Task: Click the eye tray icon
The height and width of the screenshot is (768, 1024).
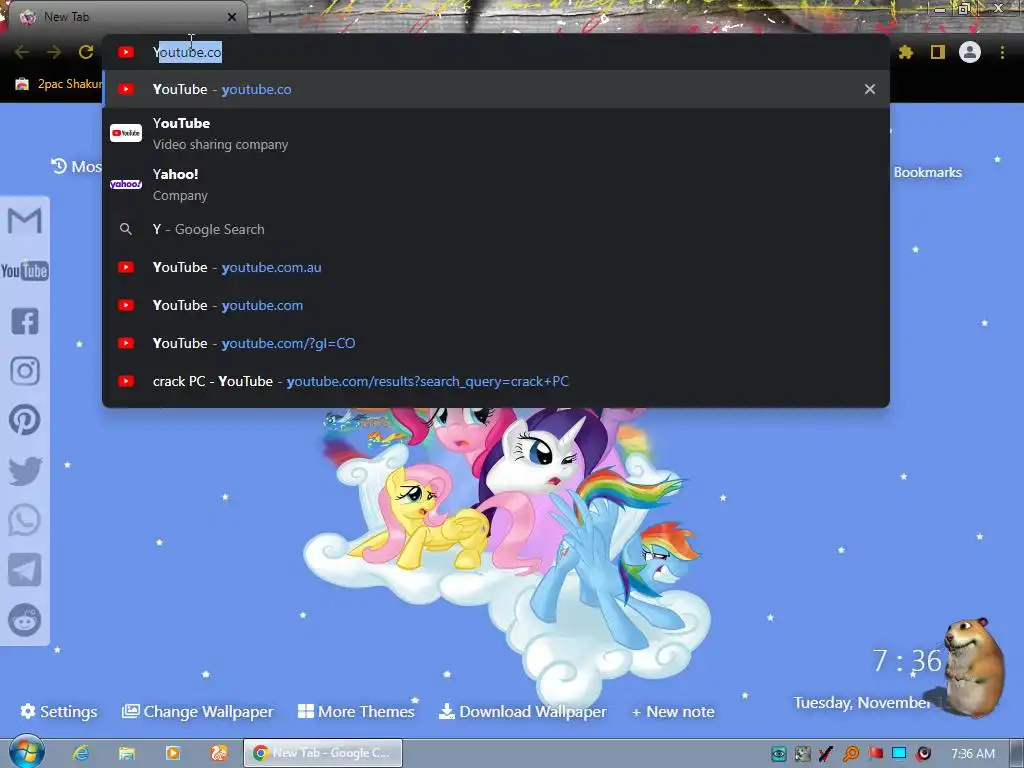Action: [778, 754]
